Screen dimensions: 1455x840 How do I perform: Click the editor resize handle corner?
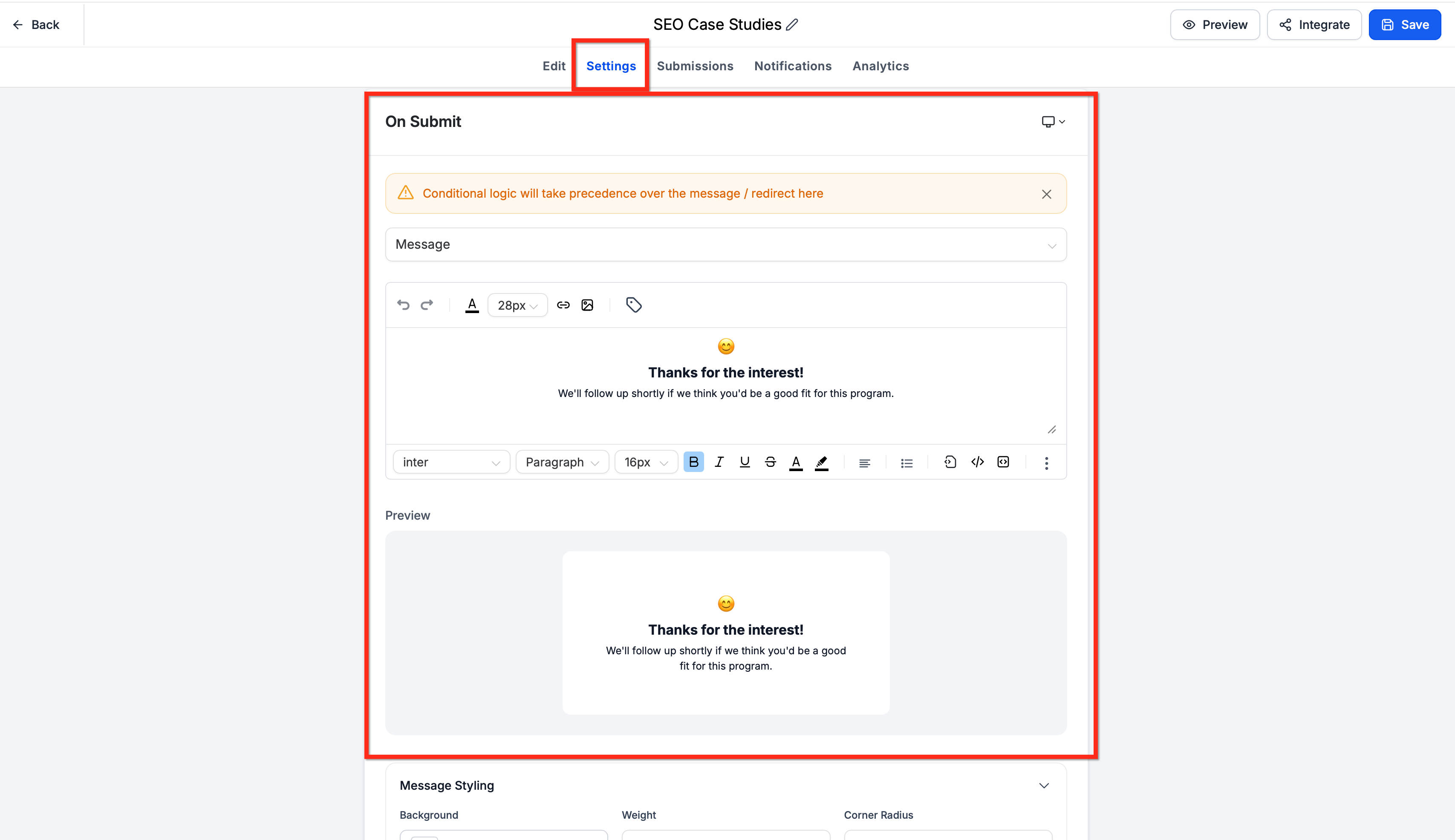1051,430
